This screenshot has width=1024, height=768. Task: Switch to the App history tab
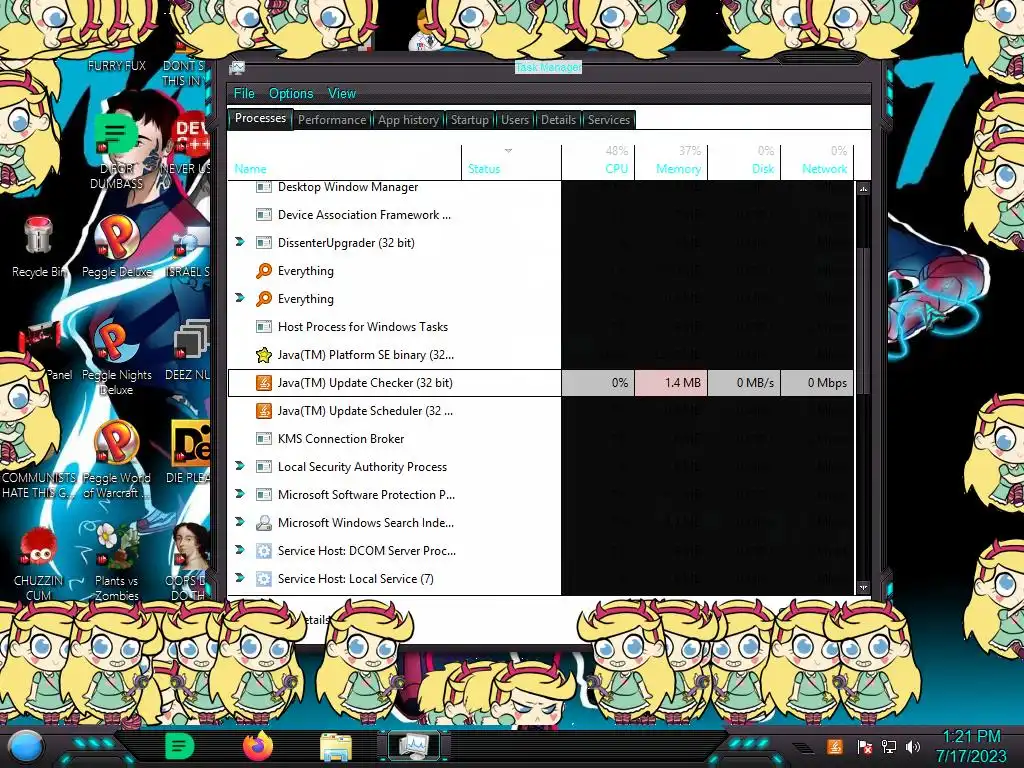tap(408, 120)
